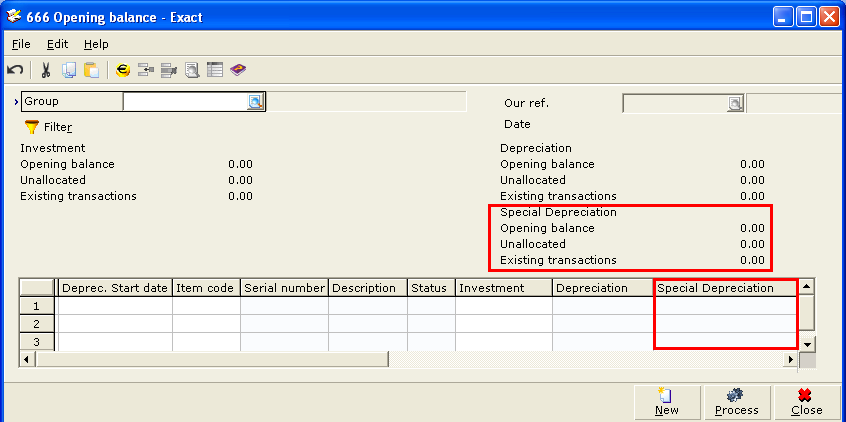
Task: Open the Edit menu
Action: pyautogui.click(x=57, y=44)
